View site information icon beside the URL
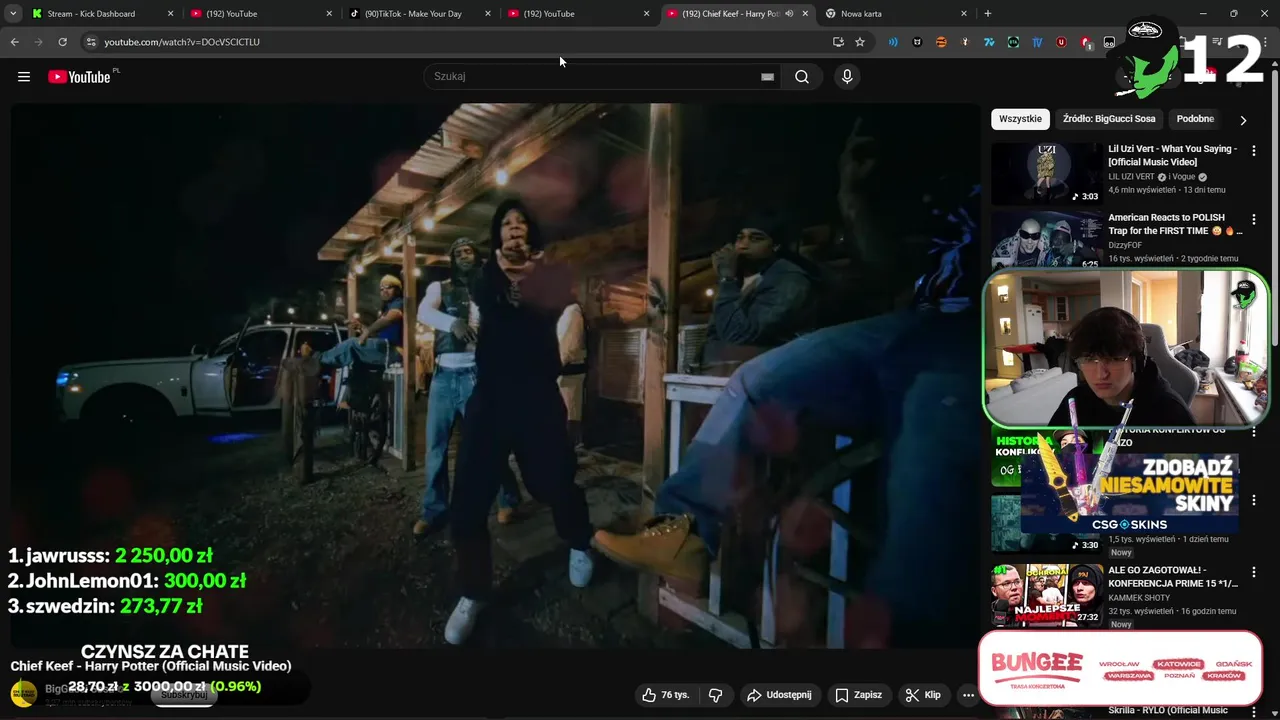Screen dimensions: 1280x720 (91, 42)
